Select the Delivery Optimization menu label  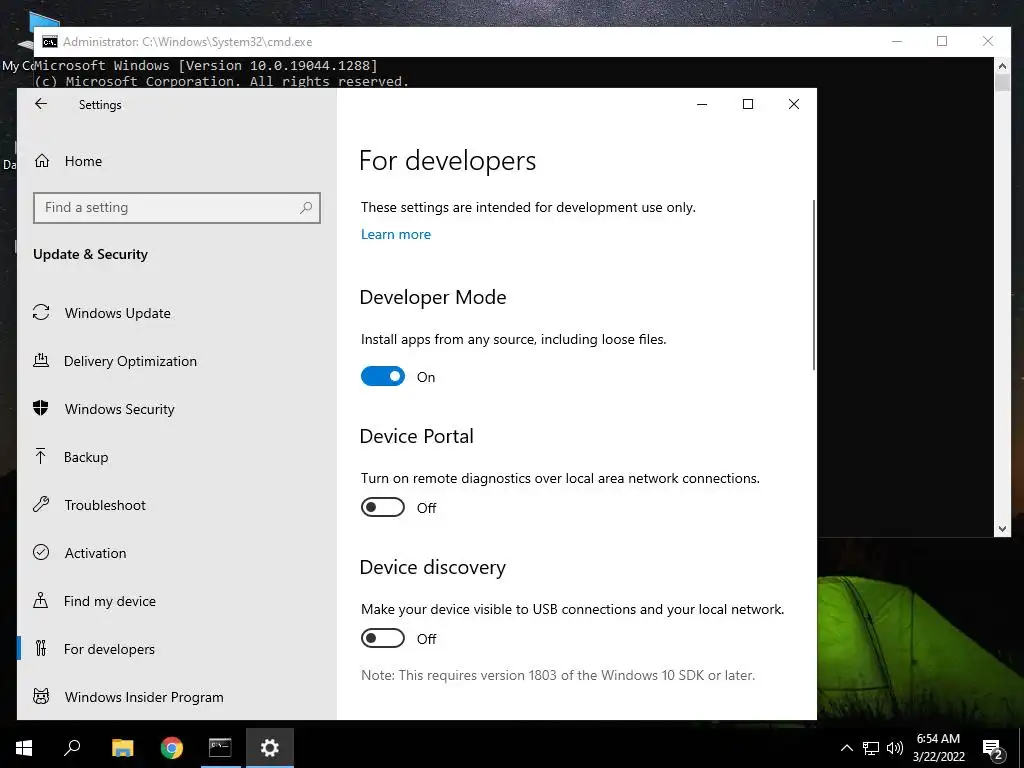pyautogui.click(x=130, y=361)
